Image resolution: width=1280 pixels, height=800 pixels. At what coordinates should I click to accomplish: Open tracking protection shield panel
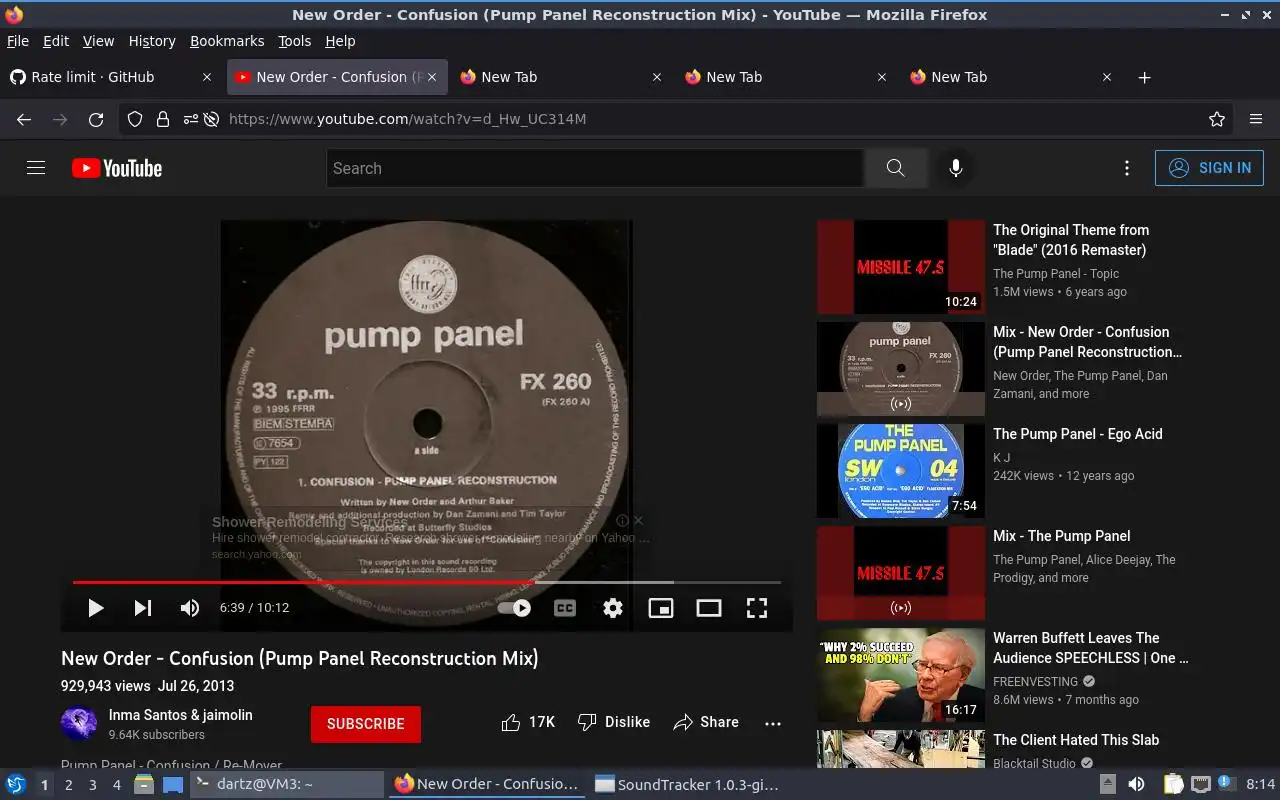(x=135, y=119)
